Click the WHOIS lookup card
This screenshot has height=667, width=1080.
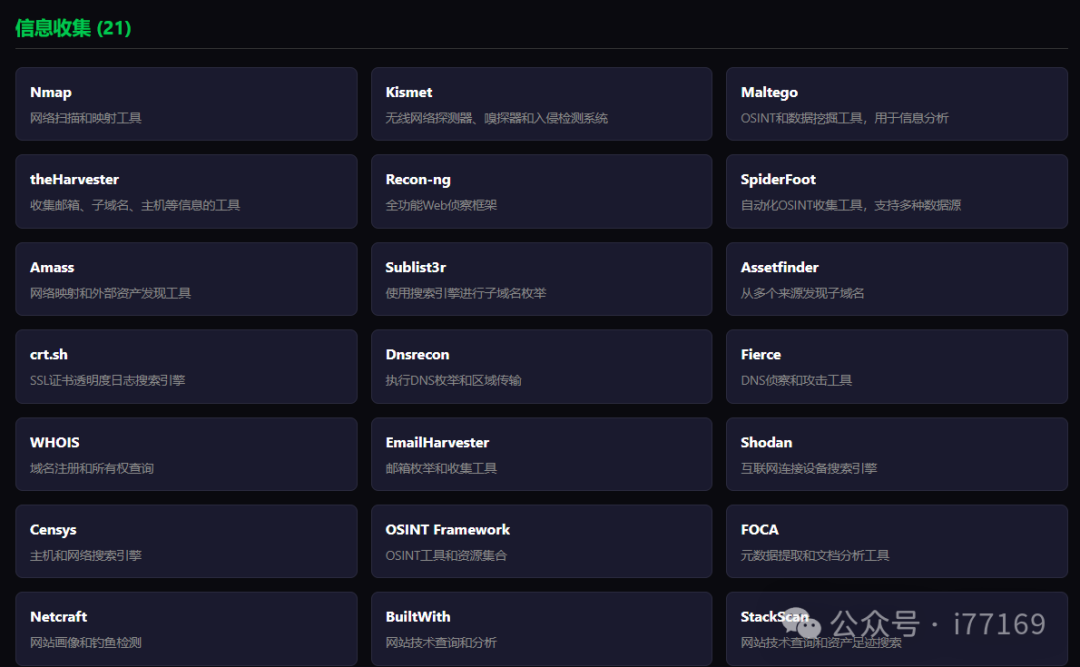[x=186, y=454]
